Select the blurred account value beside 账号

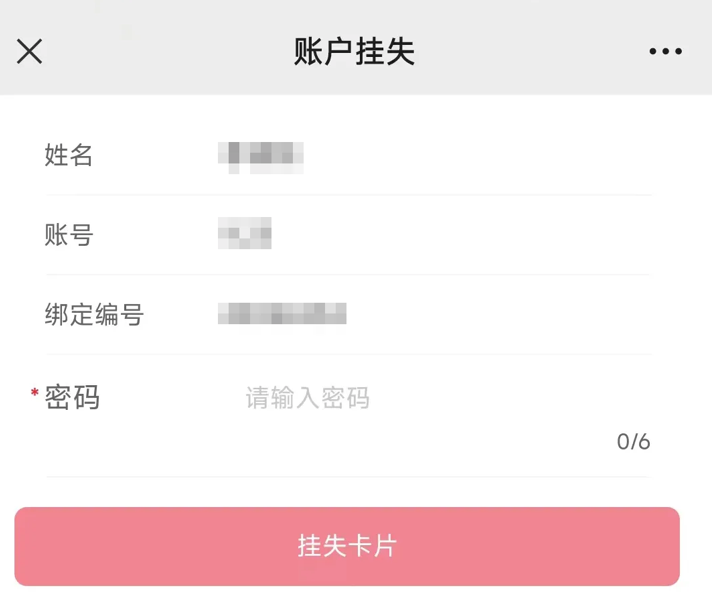point(245,235)
